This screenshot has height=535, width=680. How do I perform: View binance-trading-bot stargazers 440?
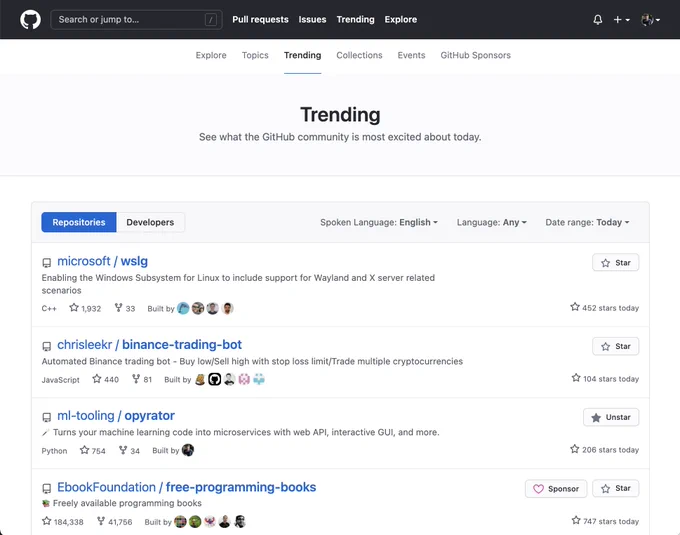[x=105, y=379]
